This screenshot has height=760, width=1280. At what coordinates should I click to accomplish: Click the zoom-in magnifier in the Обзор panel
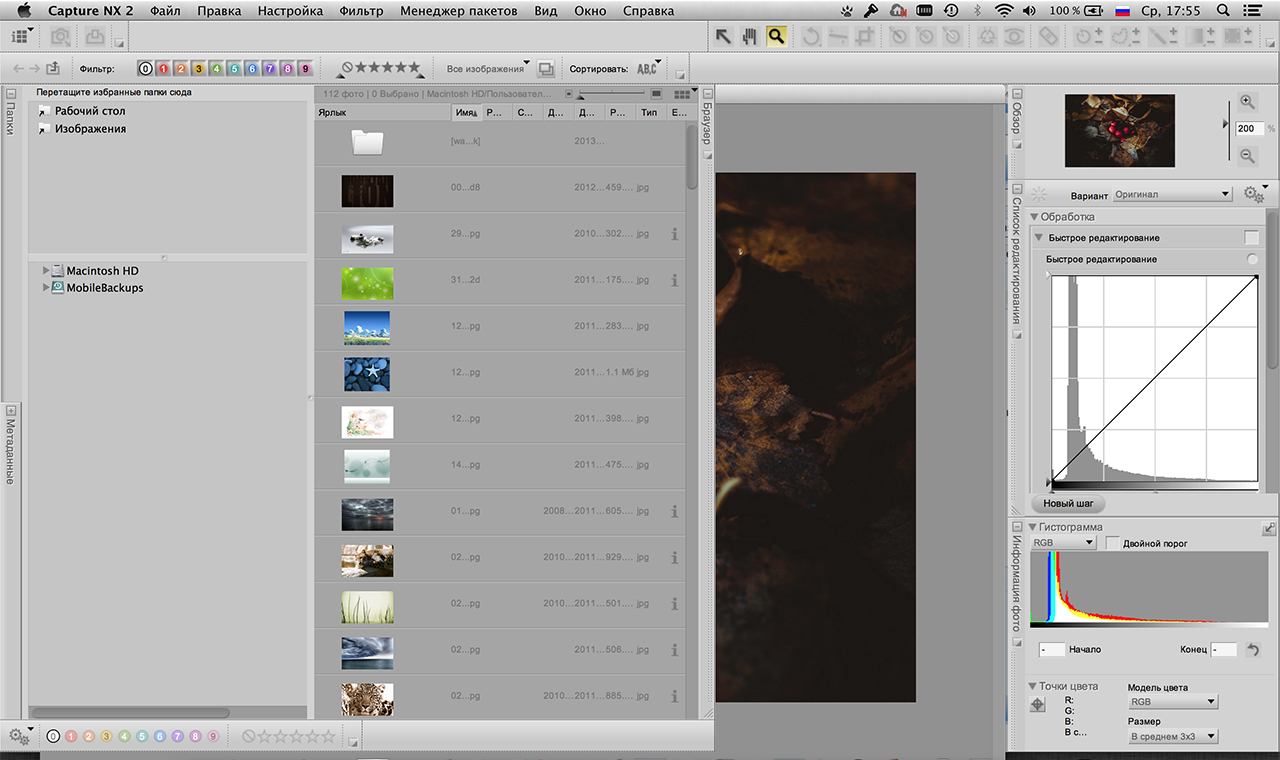click(x=1247, y=101)
